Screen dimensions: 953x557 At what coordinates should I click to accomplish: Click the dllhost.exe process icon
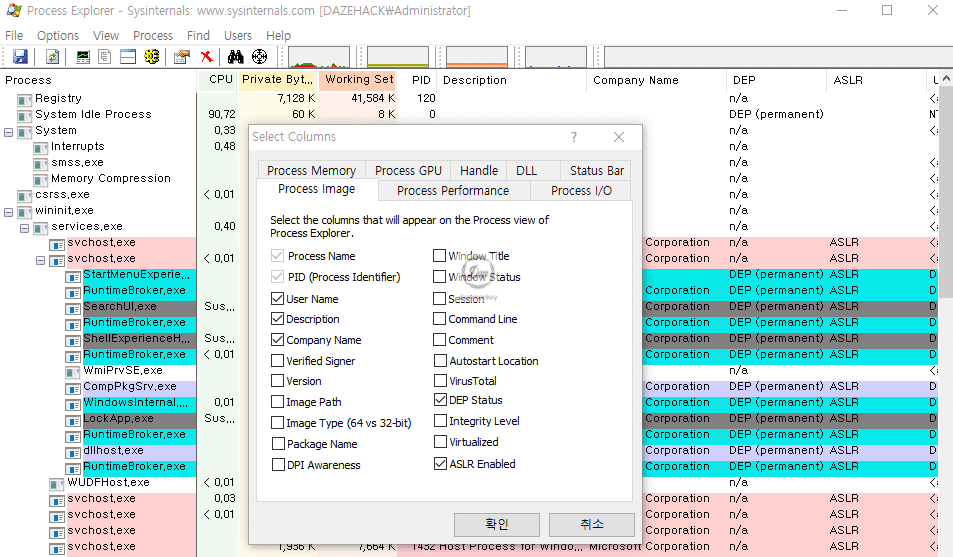(x=73, y=452)
